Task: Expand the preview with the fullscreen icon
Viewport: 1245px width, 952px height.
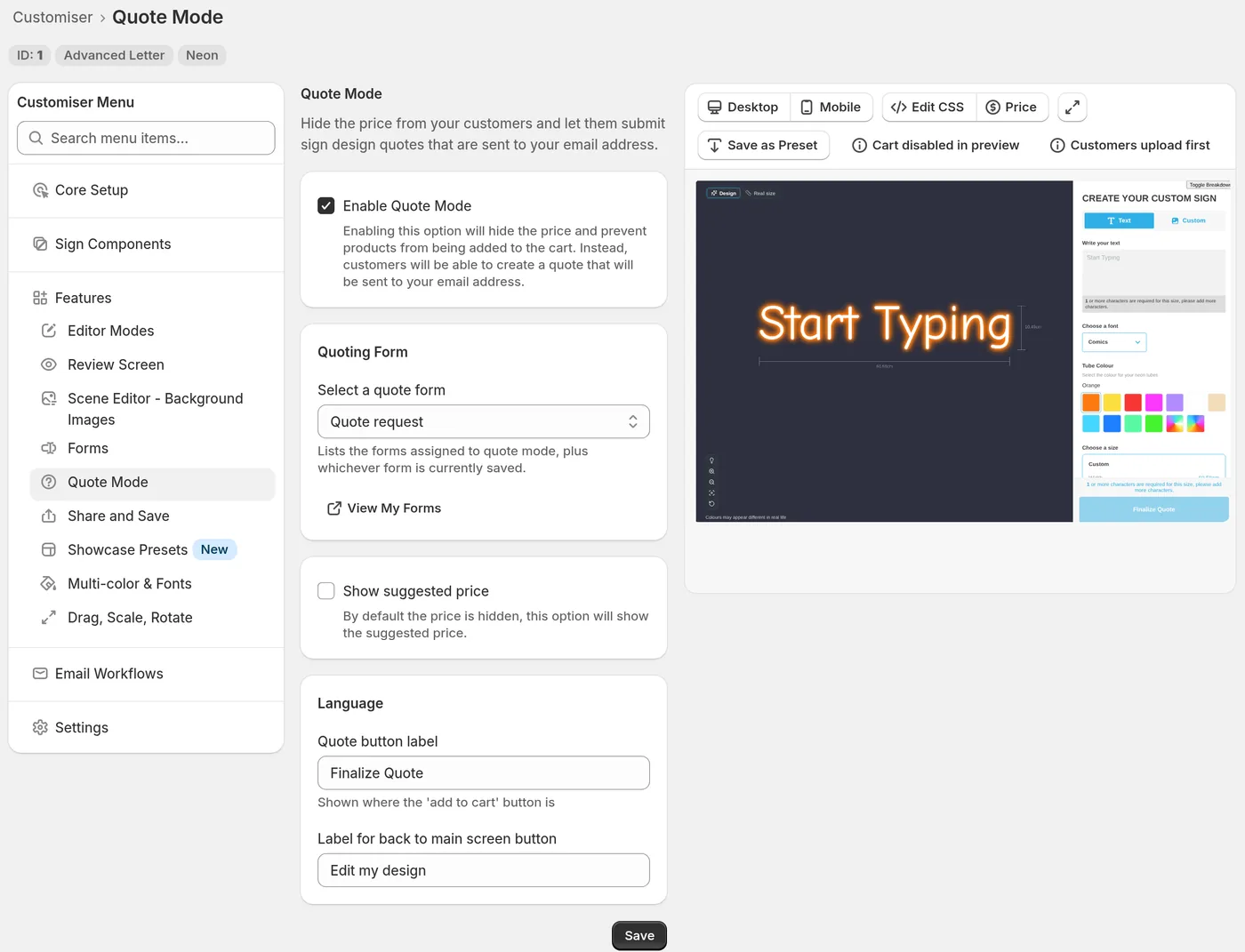Action: [1072, 108]
